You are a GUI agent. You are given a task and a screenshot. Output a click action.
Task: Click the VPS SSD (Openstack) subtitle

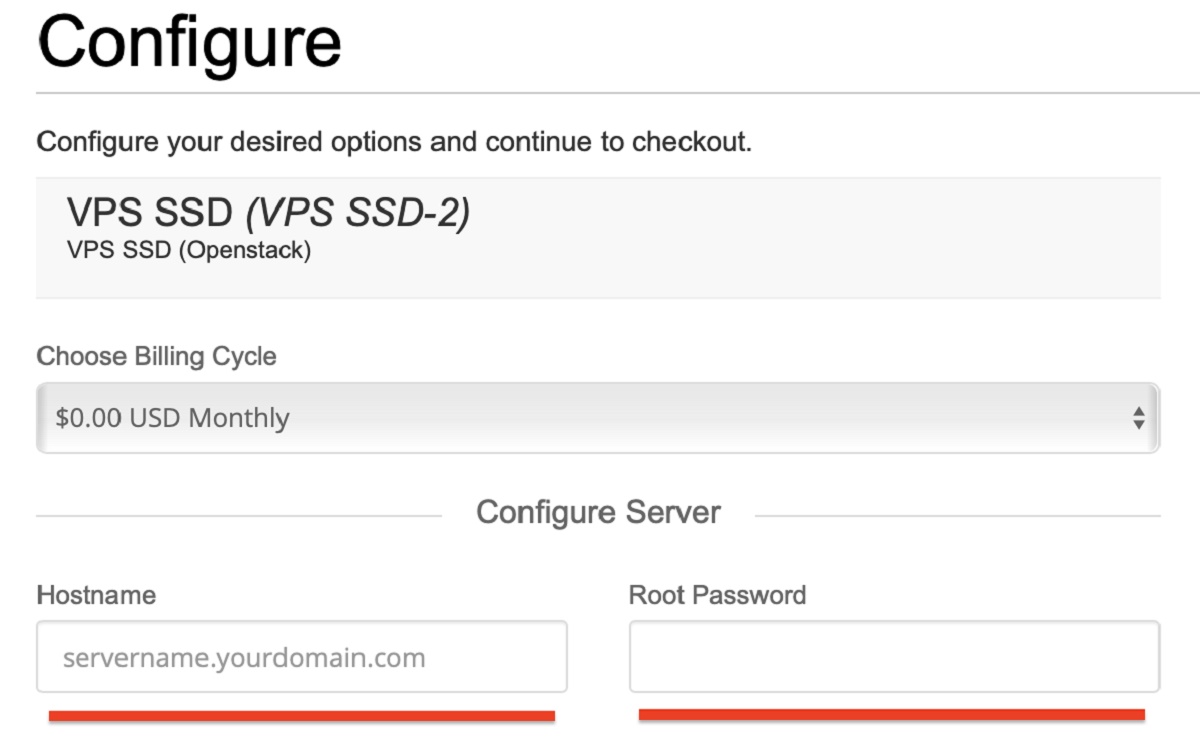pyautogui.click(x=188, y=250)
